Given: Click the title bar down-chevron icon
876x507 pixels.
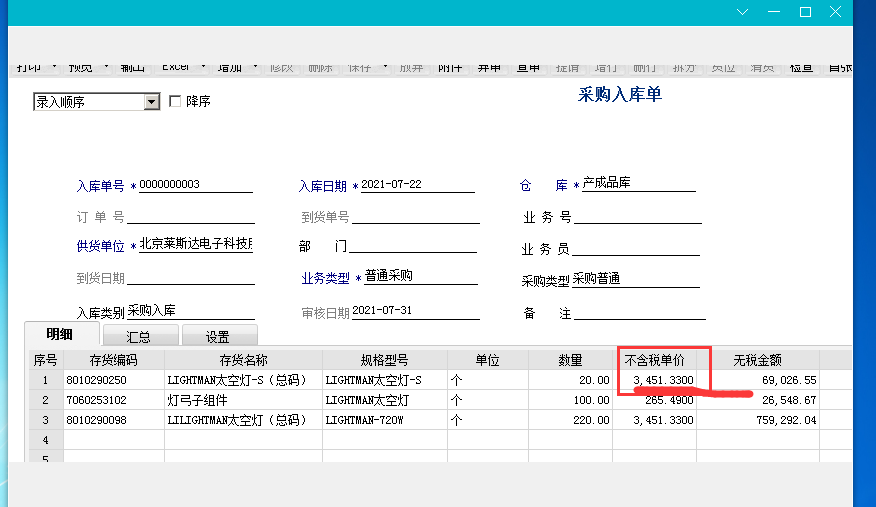Looking at the screenshot, I should coord(742,12).
